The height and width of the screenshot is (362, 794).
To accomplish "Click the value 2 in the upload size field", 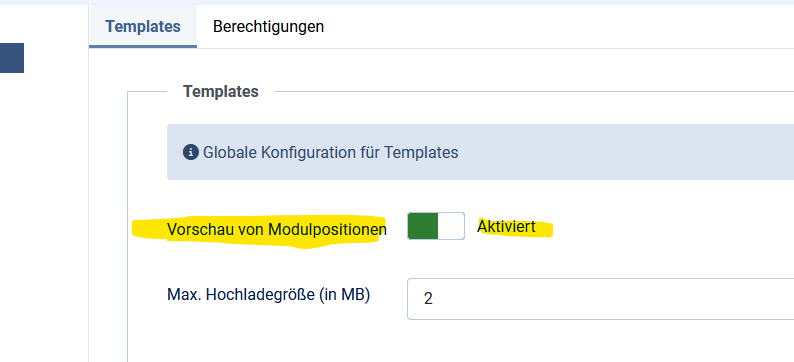I will 428,299.
